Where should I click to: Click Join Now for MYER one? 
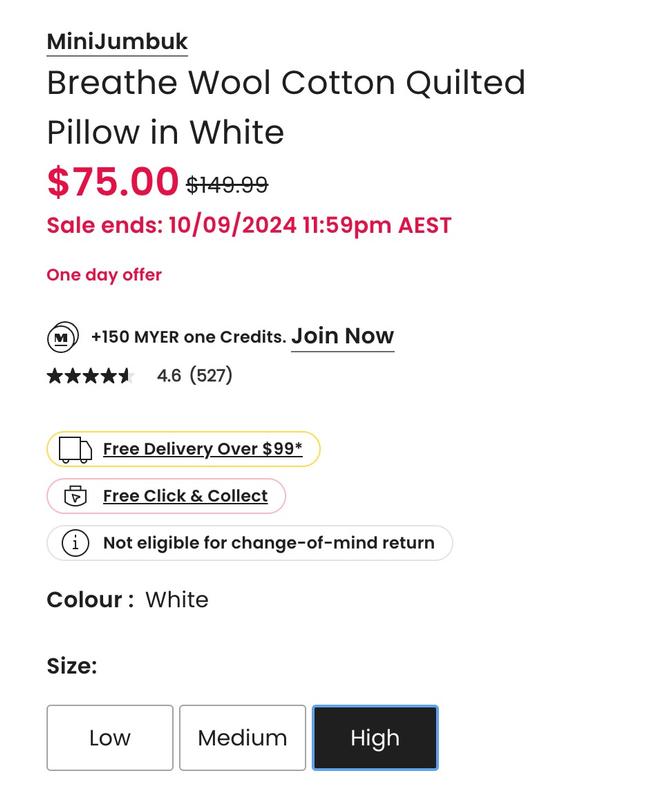click(342, 336)
